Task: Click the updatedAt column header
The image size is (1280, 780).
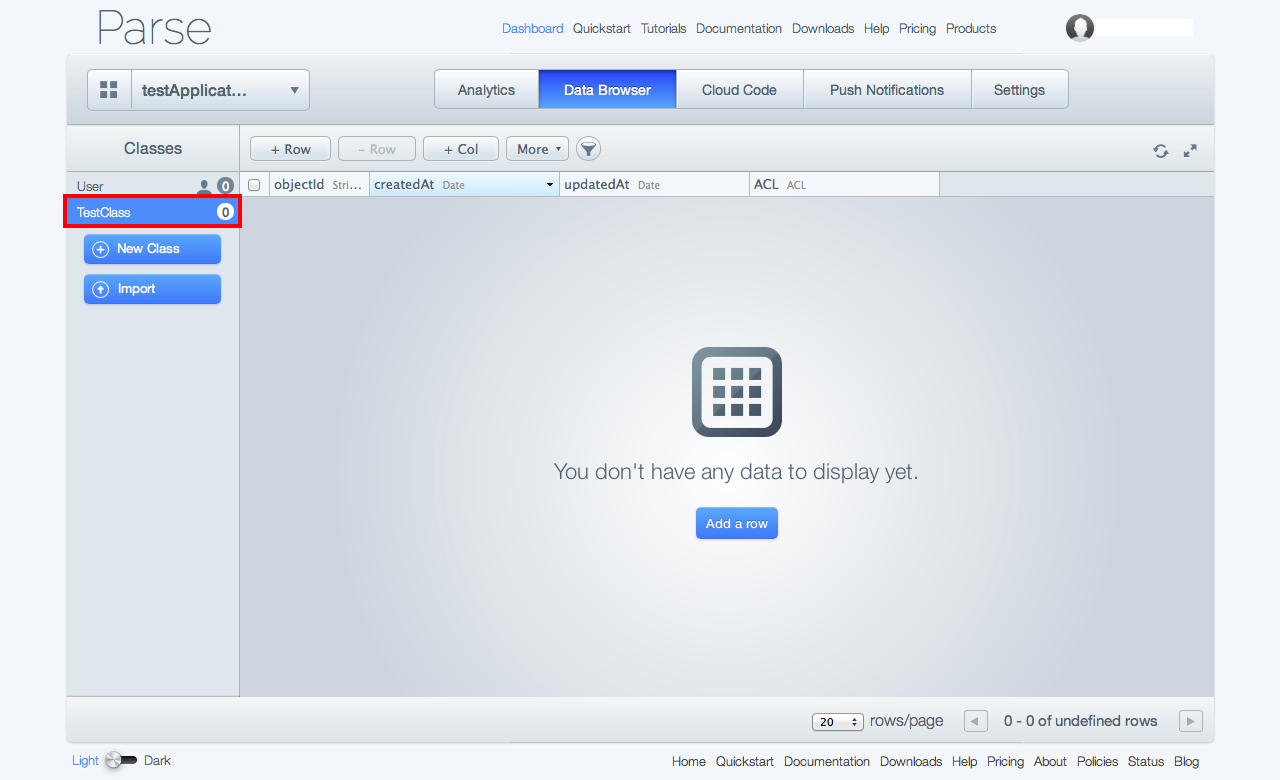Action: (x=655, y=185)
